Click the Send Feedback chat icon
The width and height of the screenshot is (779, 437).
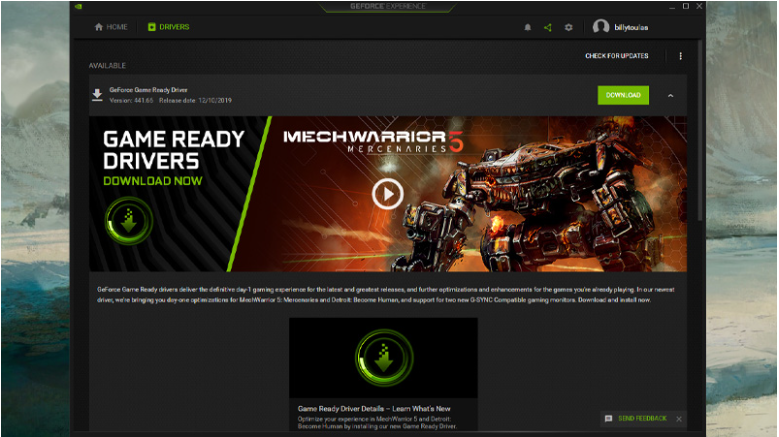pos(608,419)
